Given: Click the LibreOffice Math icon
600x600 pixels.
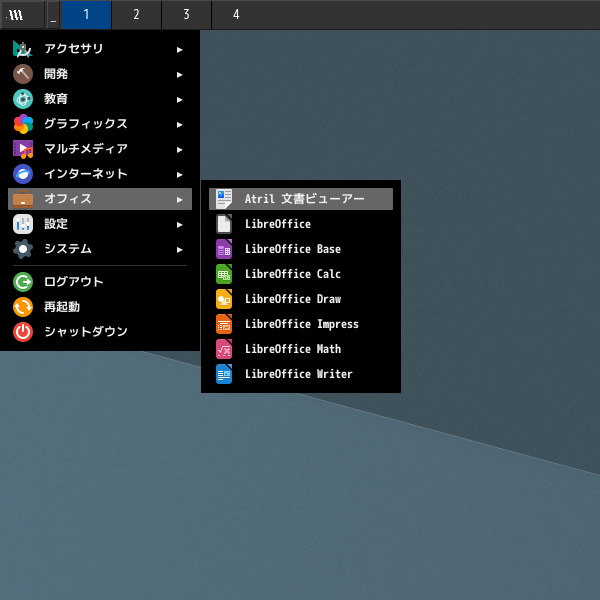Looking at the screenshot, I should pos(224,349).
